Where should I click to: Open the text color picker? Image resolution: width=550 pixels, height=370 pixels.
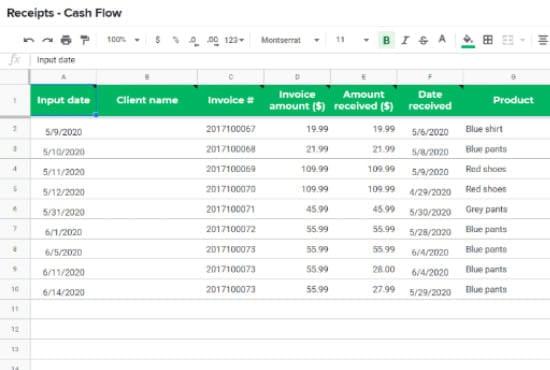[442, 39]
